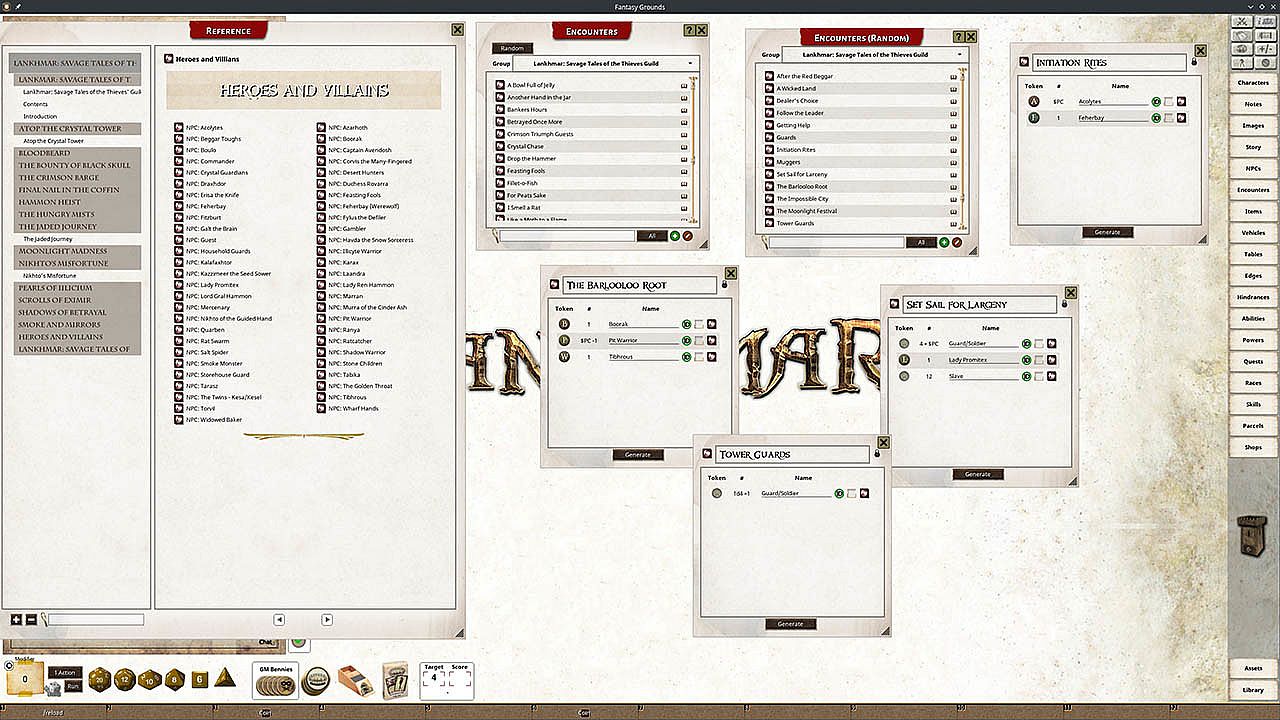This screenshot has width=1280, height=720.
Task: Roll the d20 die
Action: click(101, 679)
